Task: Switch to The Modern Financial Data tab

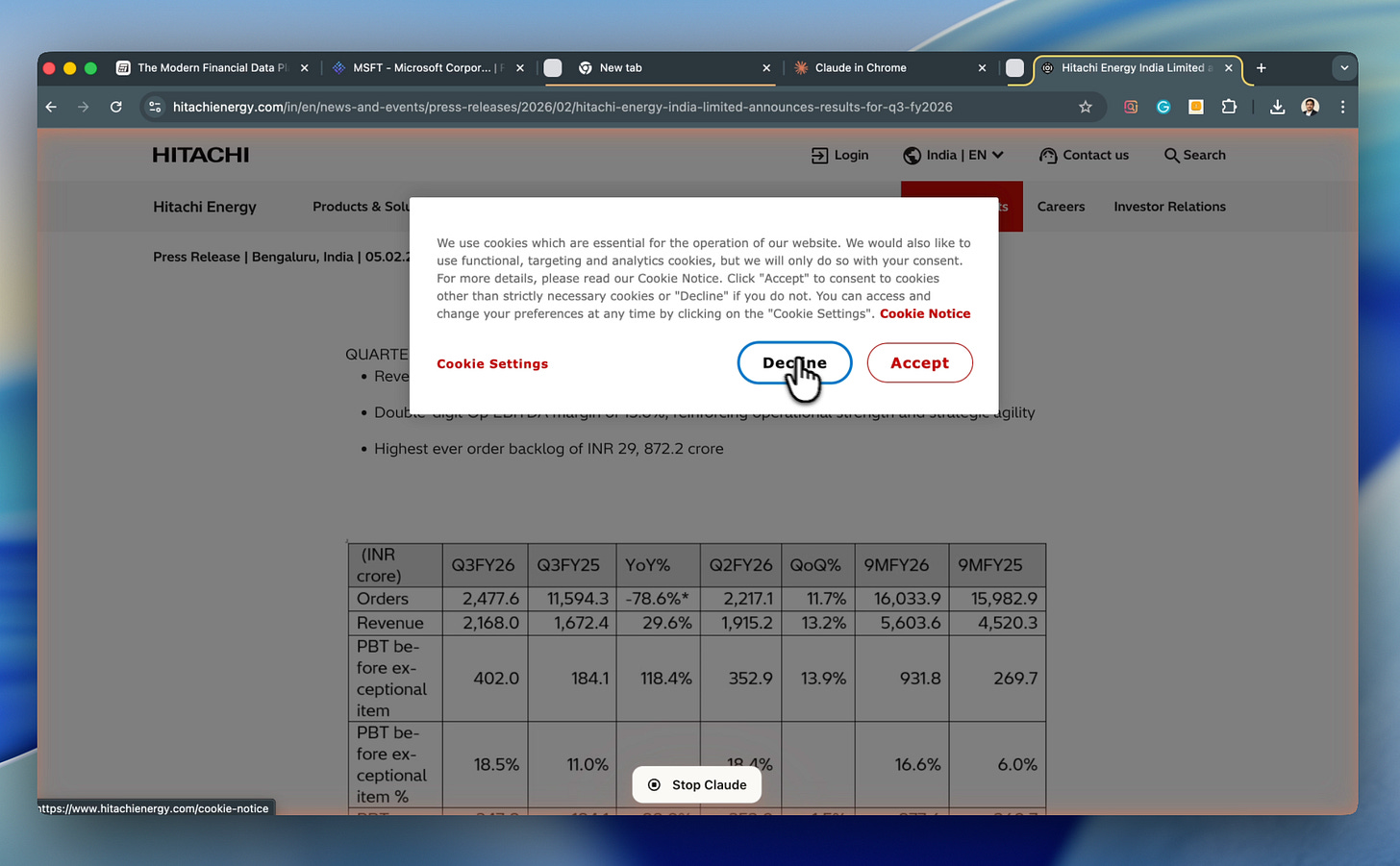Action: 212,68
